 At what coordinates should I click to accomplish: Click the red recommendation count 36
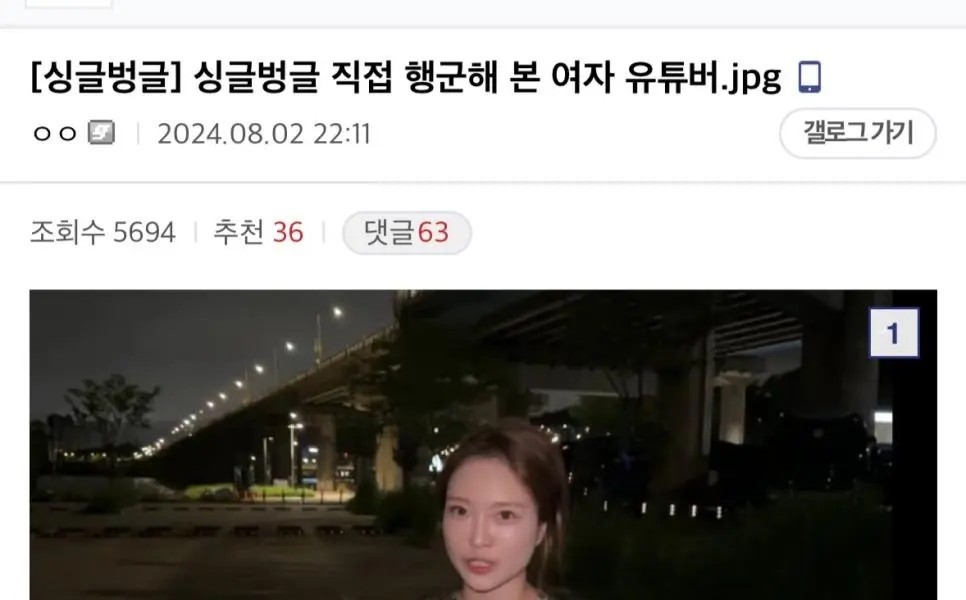(288, 233)
